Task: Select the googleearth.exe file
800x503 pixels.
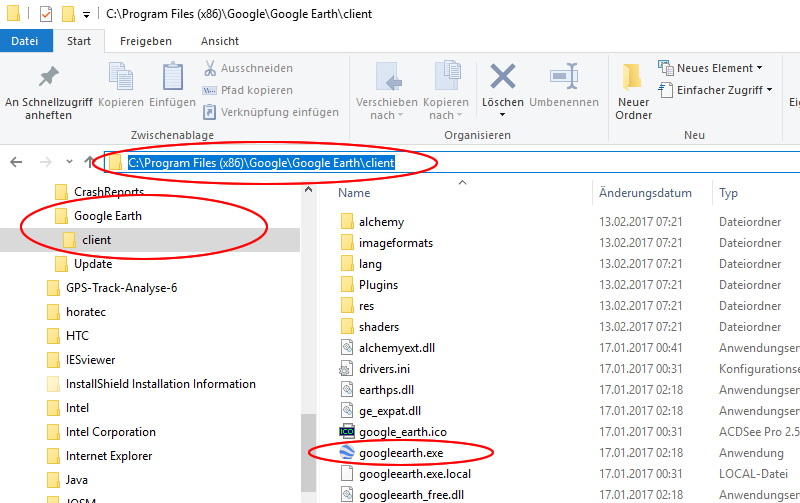Action: click(x=400, y=453)
